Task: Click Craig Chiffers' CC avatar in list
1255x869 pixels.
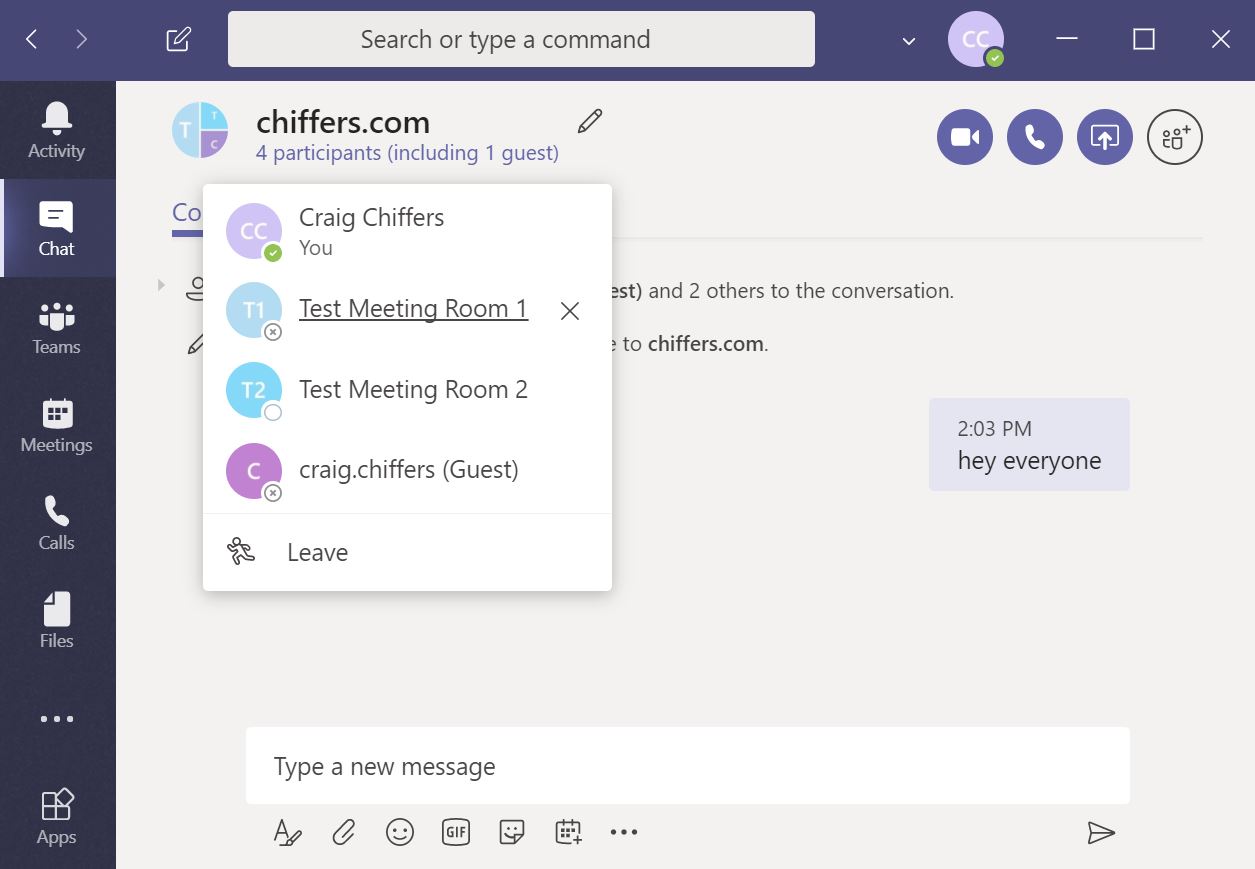Action: [x=254, y=231]
